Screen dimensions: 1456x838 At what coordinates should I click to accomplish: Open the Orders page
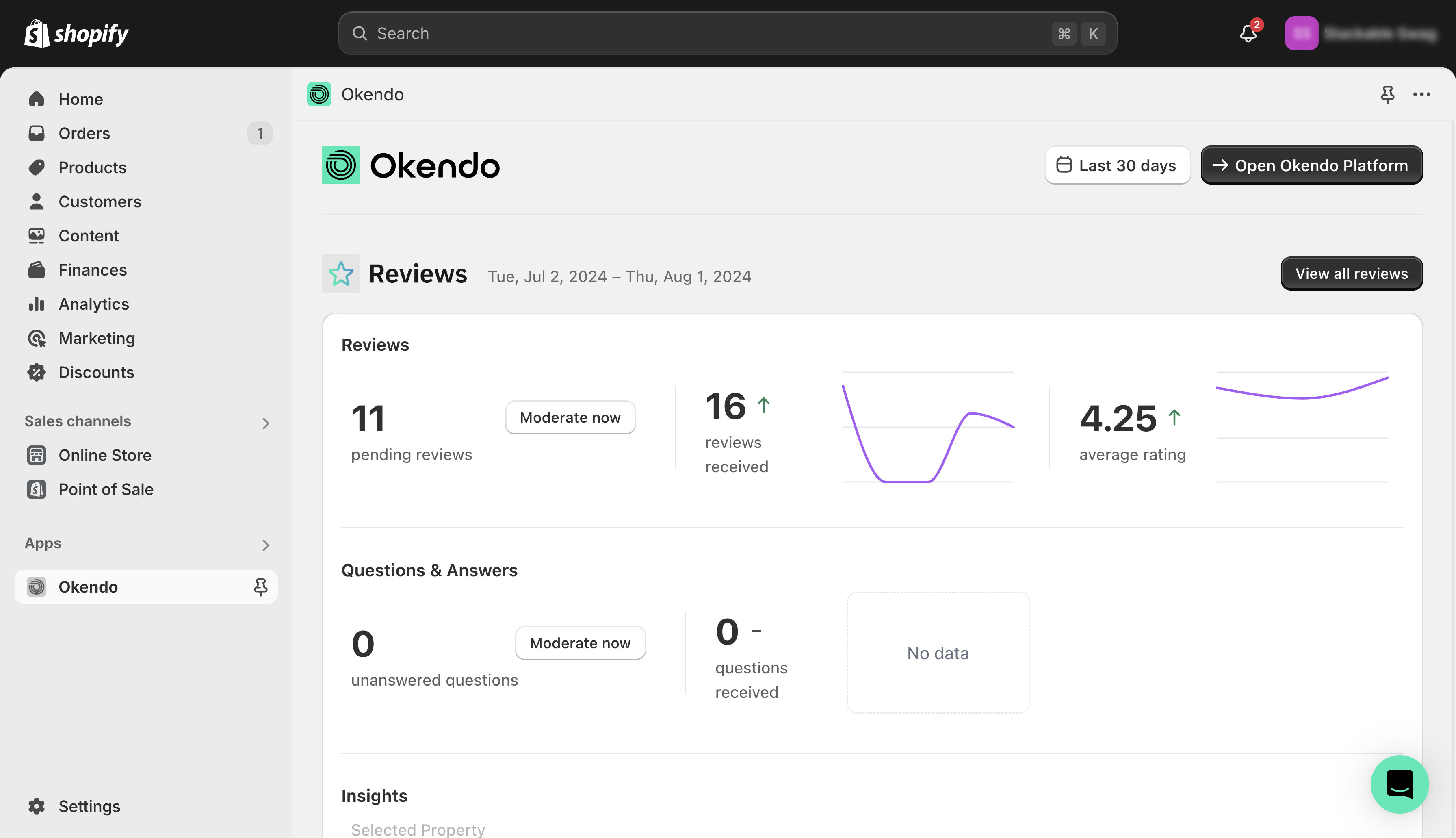(146, 133)
